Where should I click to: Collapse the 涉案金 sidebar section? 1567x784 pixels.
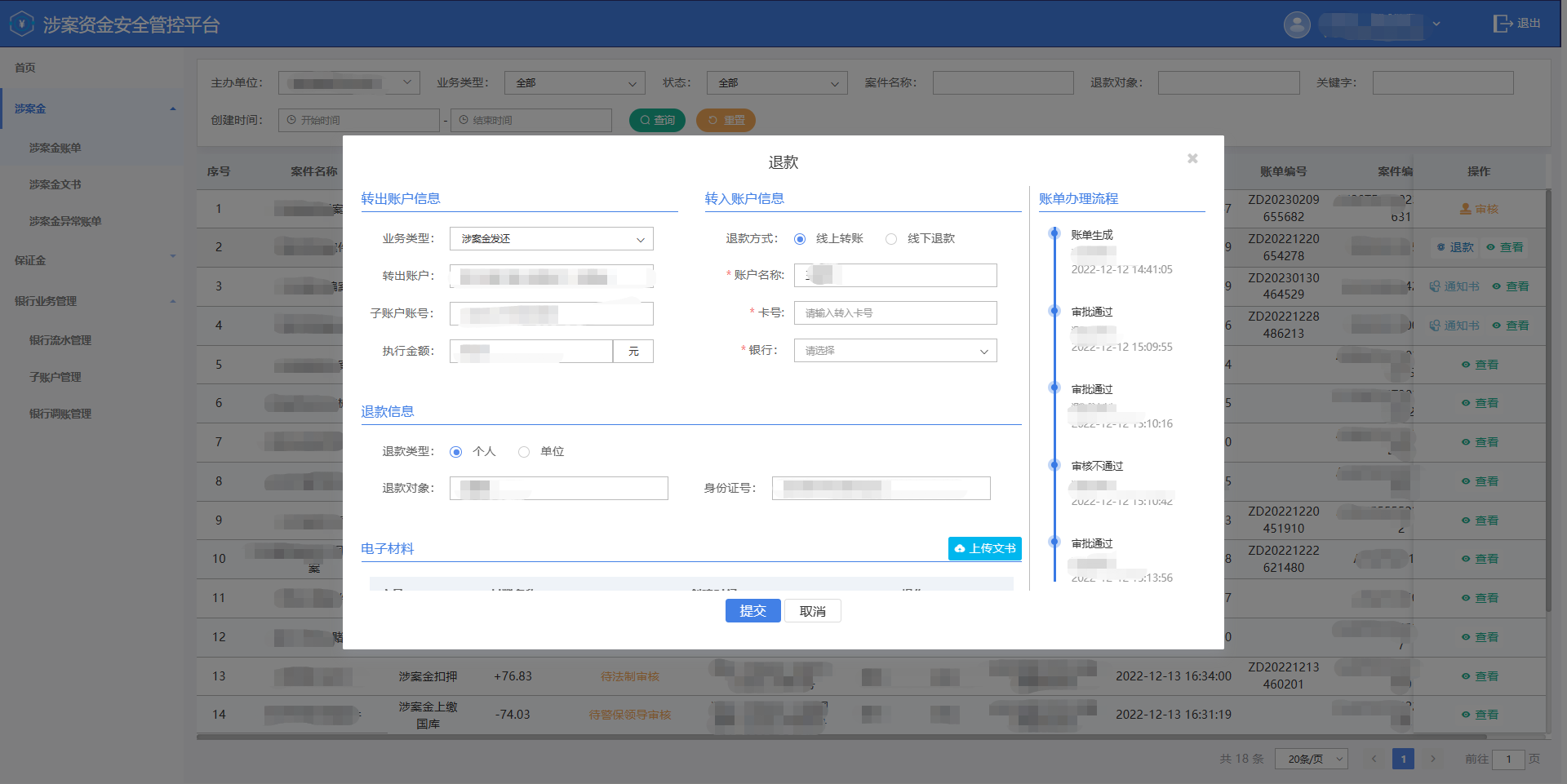pos(172,108)
